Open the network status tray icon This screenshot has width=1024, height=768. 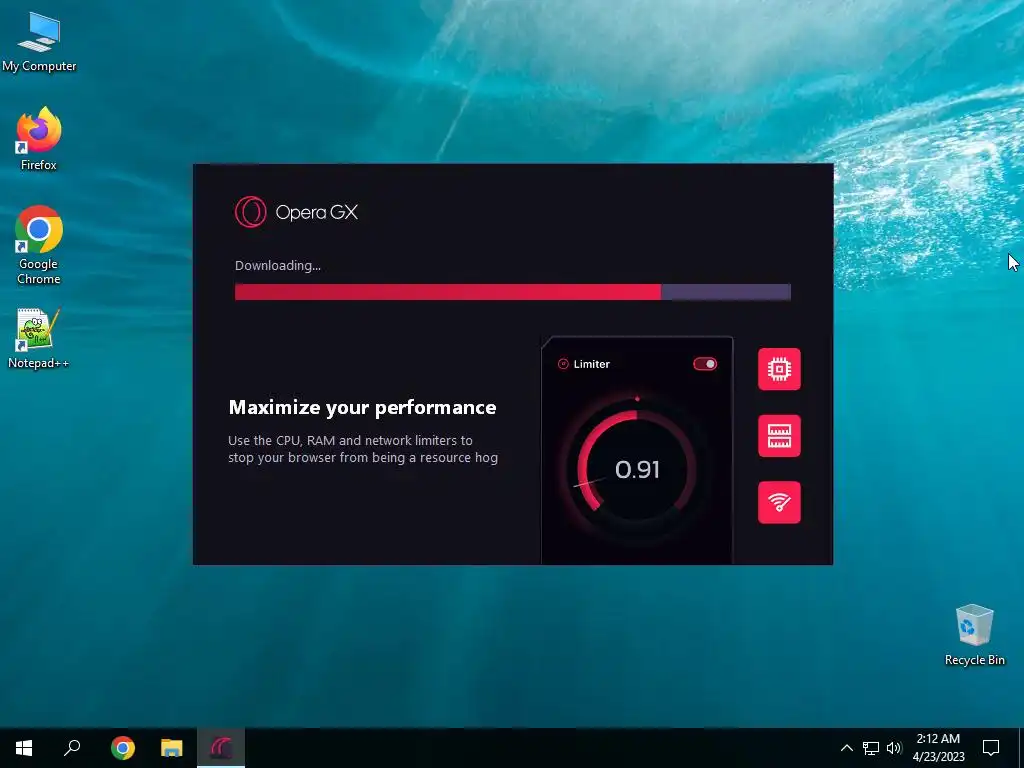[871, 748]
